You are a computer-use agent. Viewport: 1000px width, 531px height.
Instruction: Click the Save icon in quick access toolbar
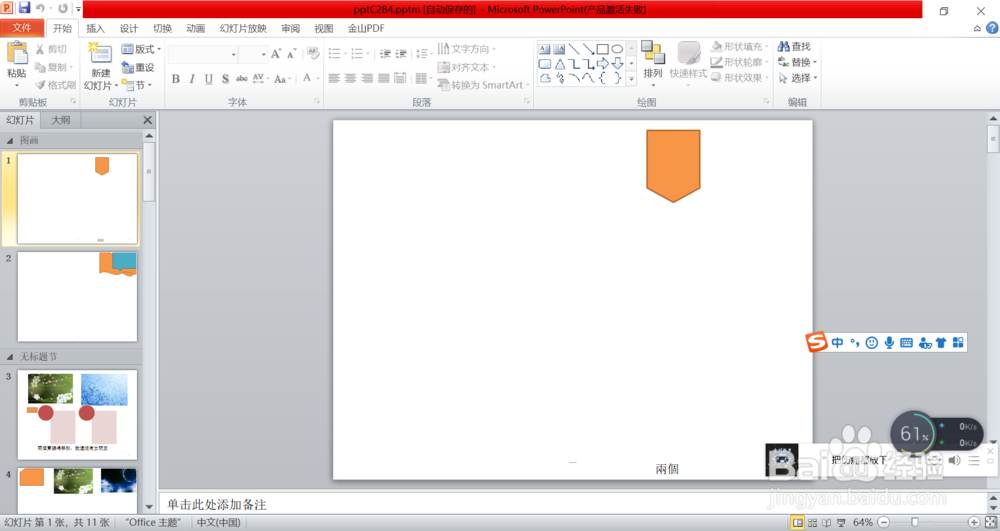click(x=25, y=8)
